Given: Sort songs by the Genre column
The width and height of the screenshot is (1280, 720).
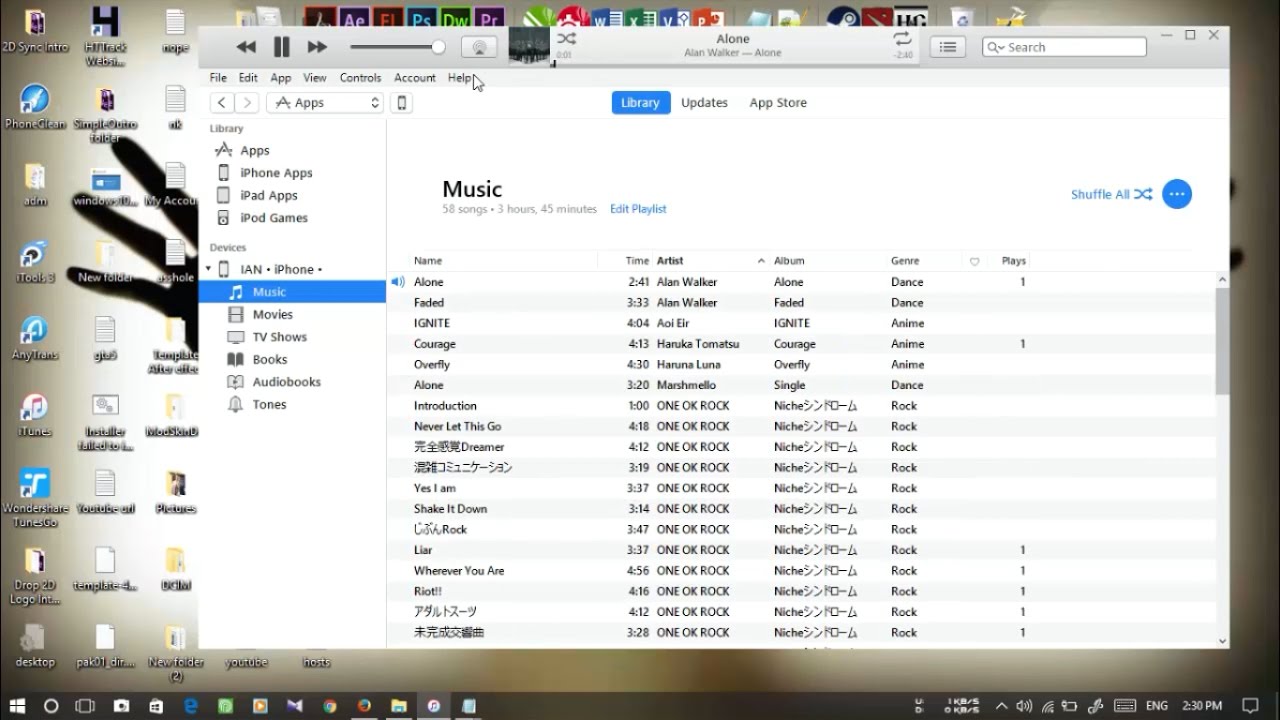Looking at the screenshot, I should 905,261.
